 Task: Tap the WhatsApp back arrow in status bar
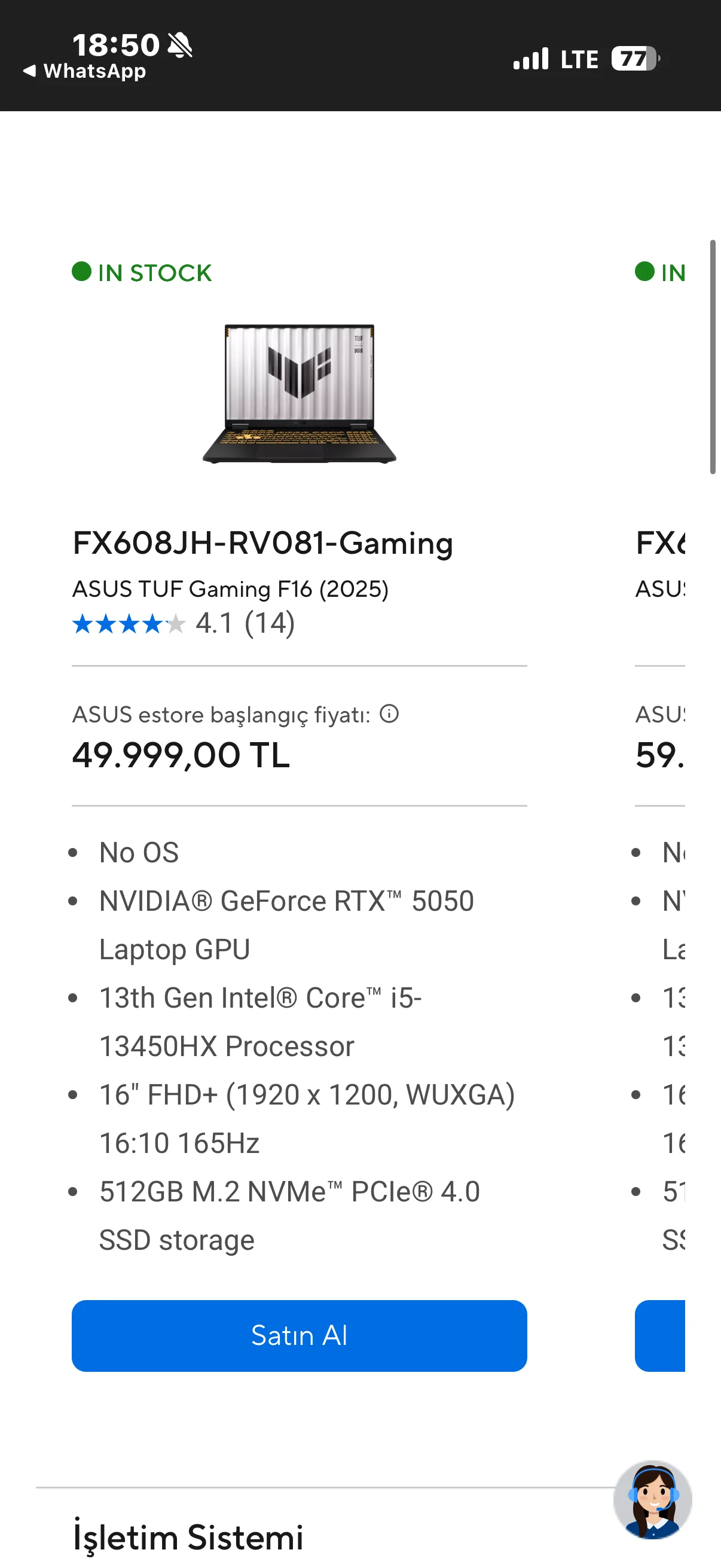coord(29,71)
